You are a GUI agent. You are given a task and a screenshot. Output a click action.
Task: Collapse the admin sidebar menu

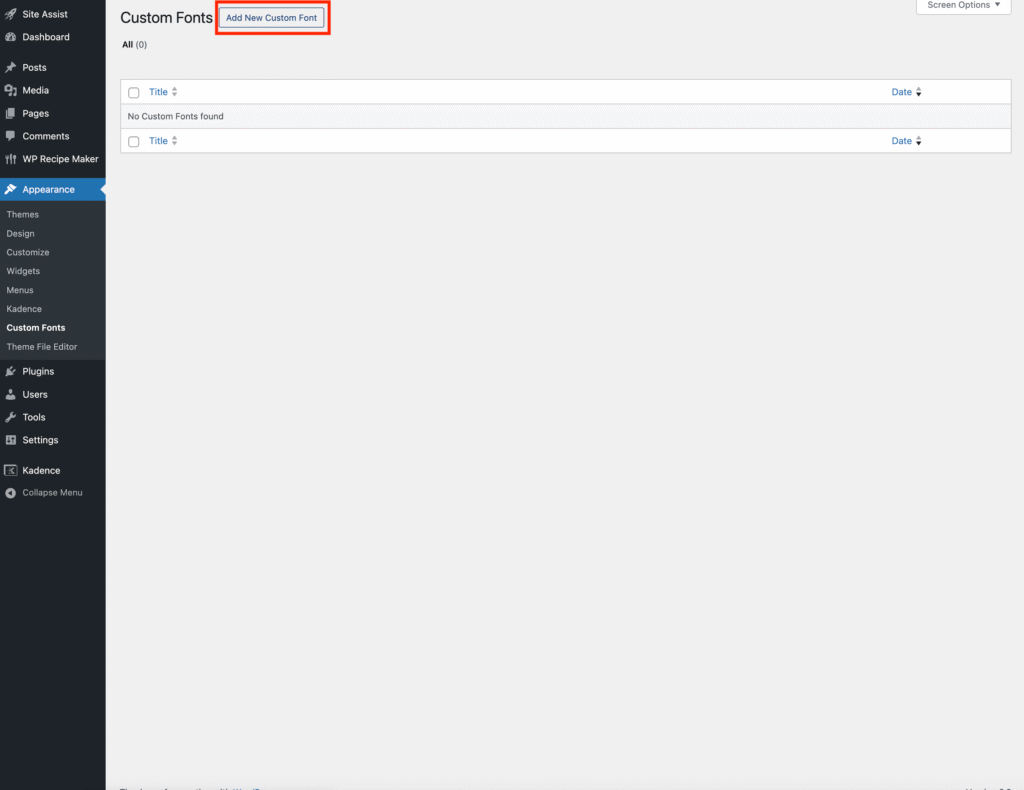point(45,493)
